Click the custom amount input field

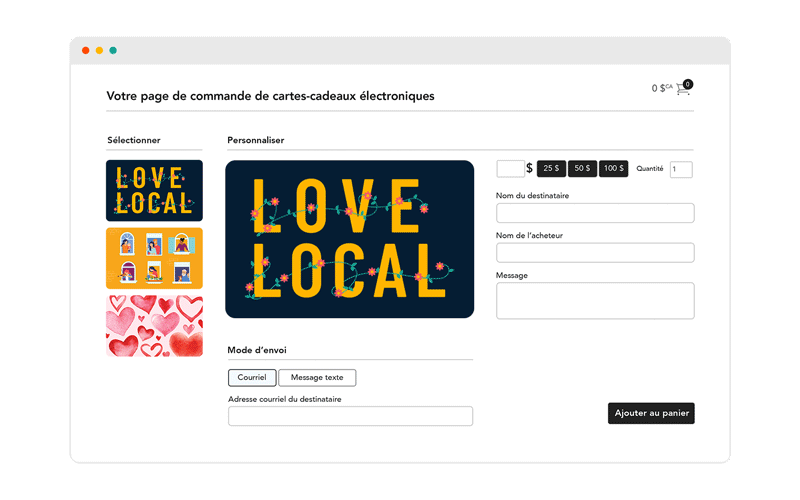[x=510, y=168]
